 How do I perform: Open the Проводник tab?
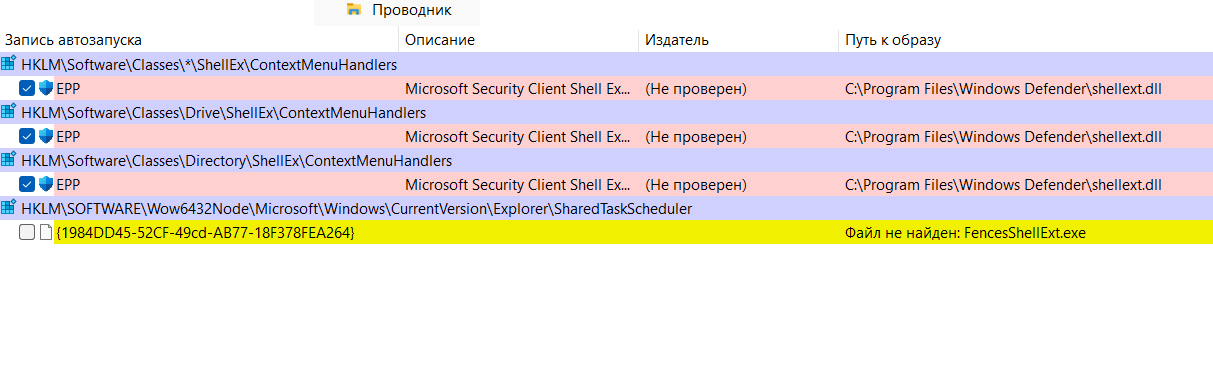pyautogui.click(x=397, y=11)
